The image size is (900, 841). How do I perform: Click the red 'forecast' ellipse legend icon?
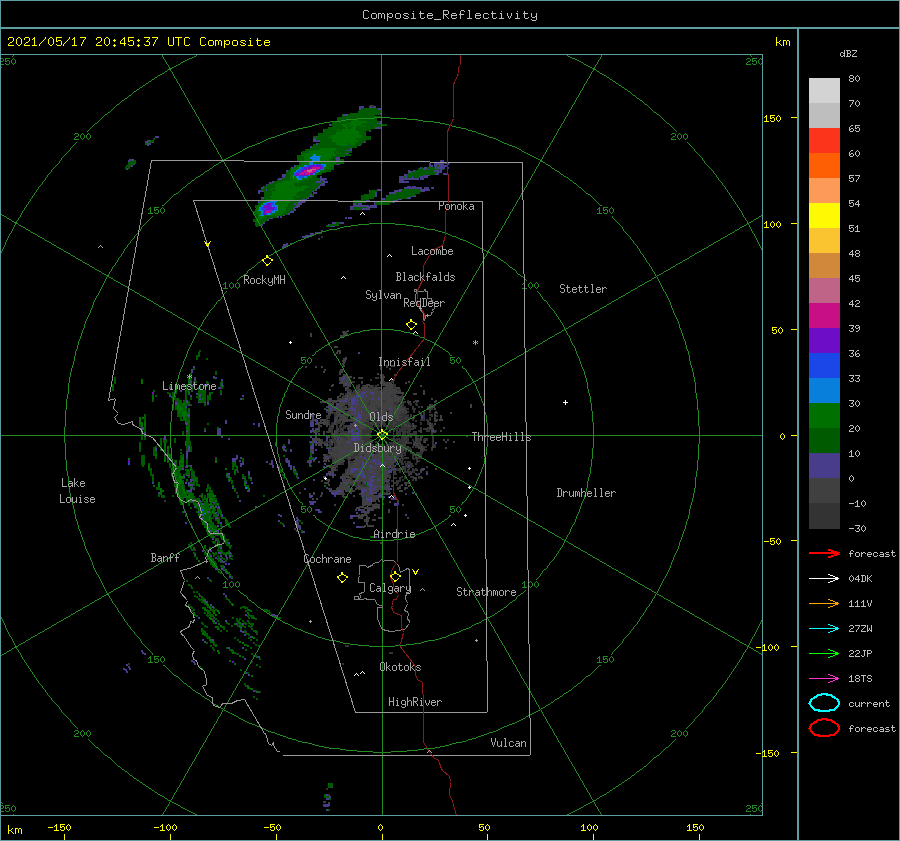point(824,728)
